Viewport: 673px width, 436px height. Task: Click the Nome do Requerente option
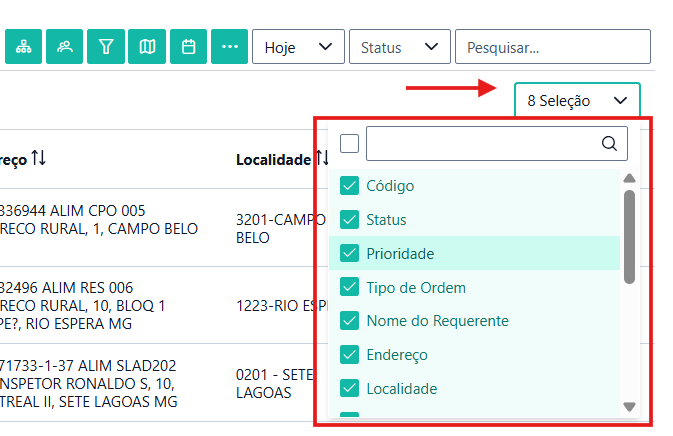coord(437,321)
